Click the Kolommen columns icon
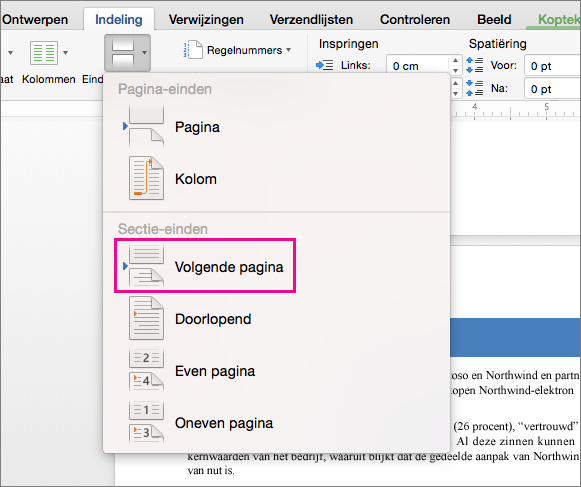Viewport: 581px width, 487px height. pyautogui.click(x=44, y=53)
